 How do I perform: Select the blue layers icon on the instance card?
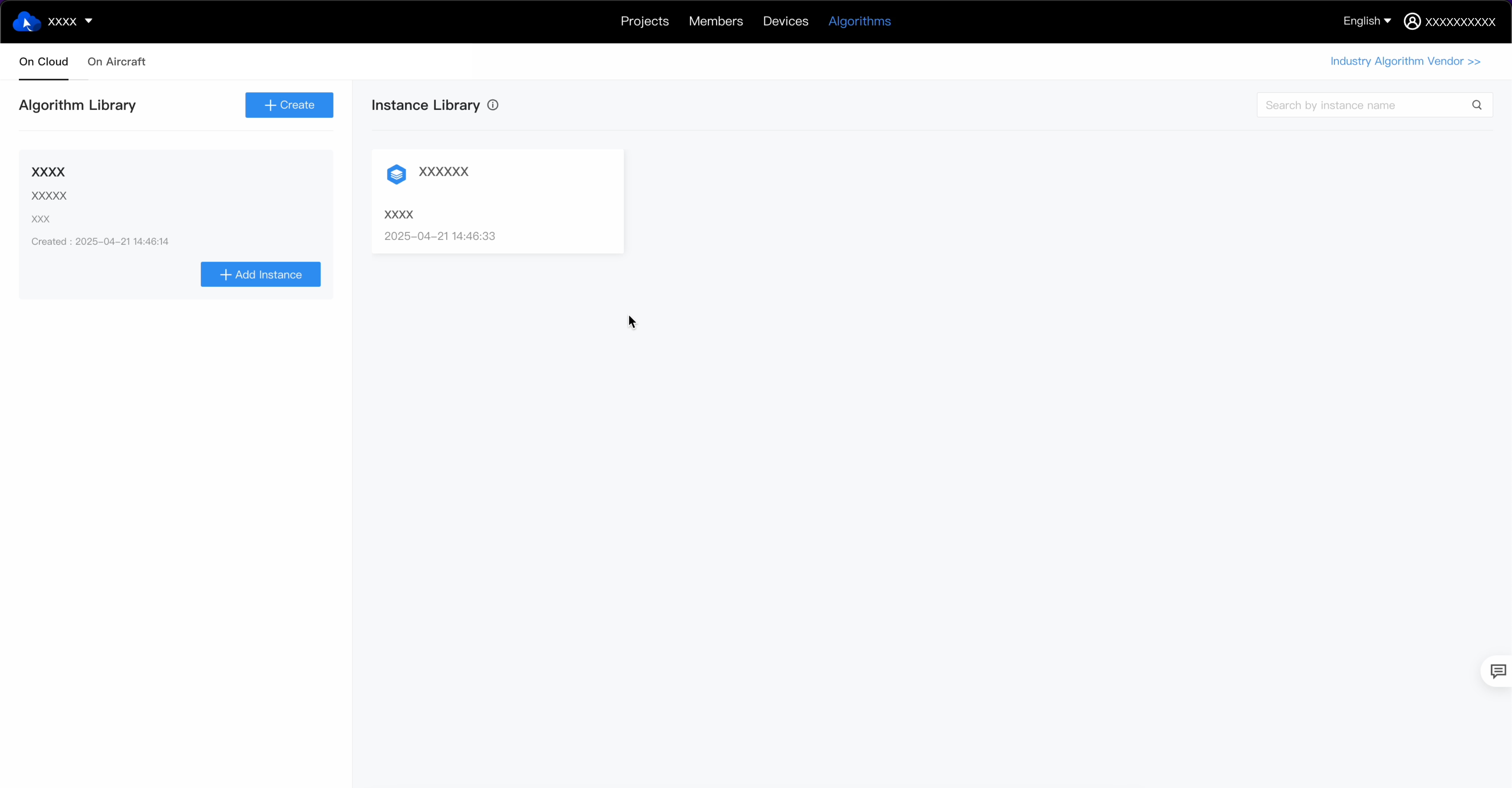[x=396, y=174]
